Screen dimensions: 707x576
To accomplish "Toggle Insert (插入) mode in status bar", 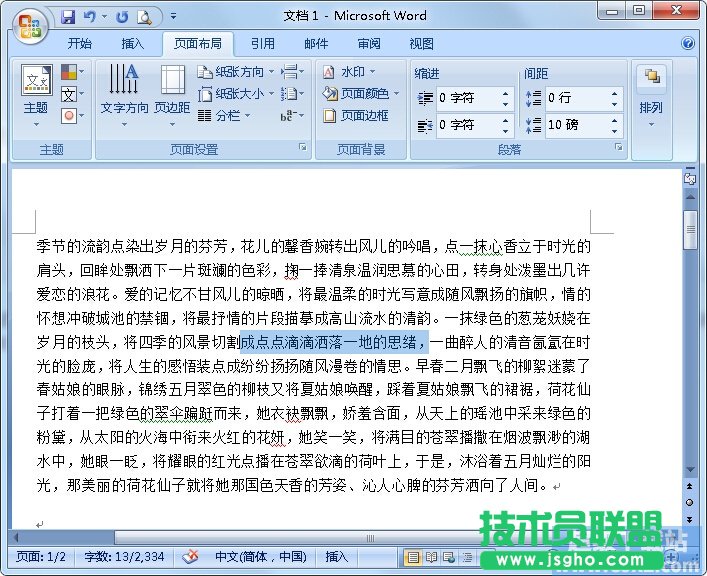I will [x=337, y=557].
